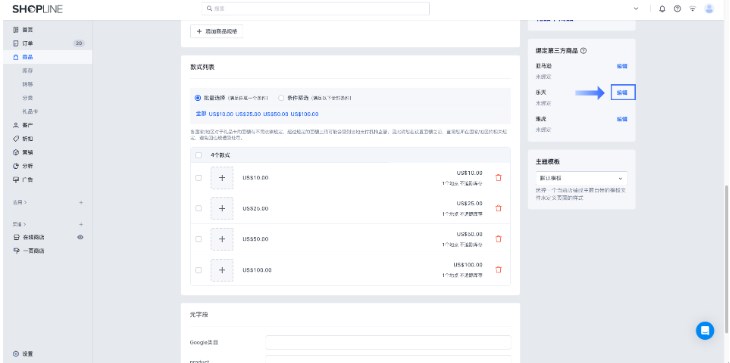Delete the US$10.00 variant with its trash icon
Viewport: 730px width, 363px height.
[x=499, y=178]
